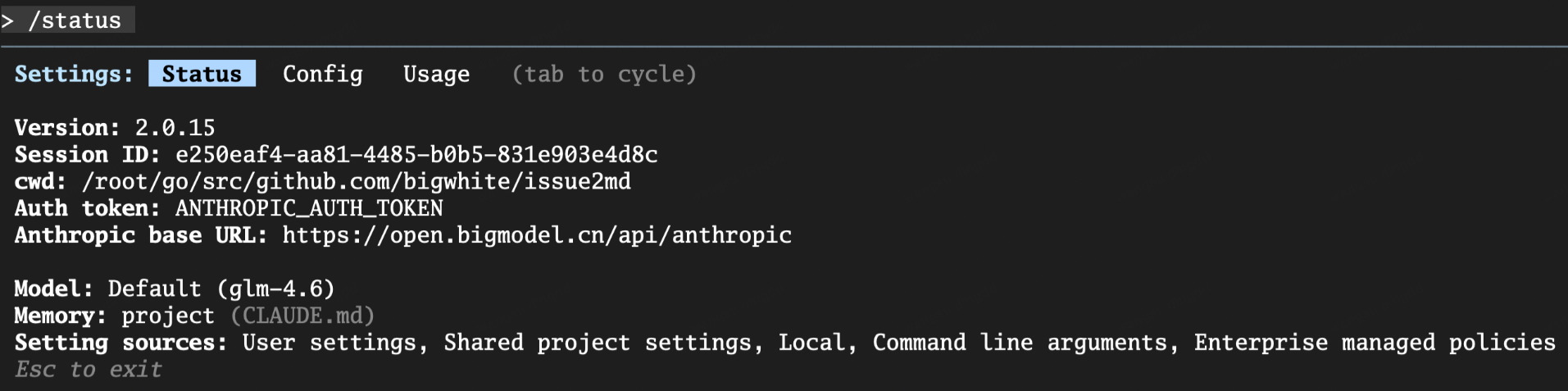The image size is (1568, 391).
Task: Switch to the Config tab
Action: [322, 74]
